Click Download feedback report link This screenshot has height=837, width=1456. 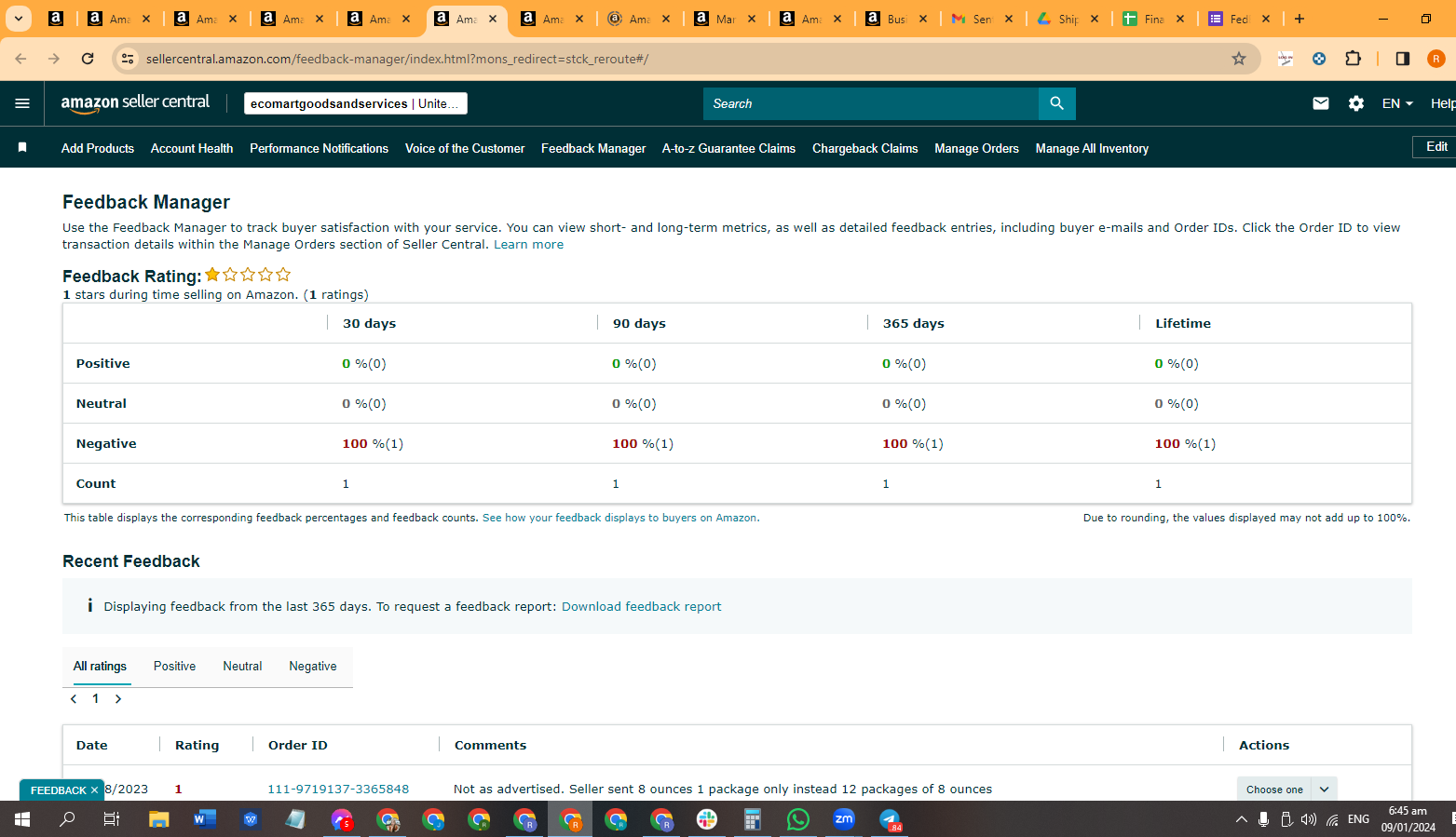coord(641,607)
